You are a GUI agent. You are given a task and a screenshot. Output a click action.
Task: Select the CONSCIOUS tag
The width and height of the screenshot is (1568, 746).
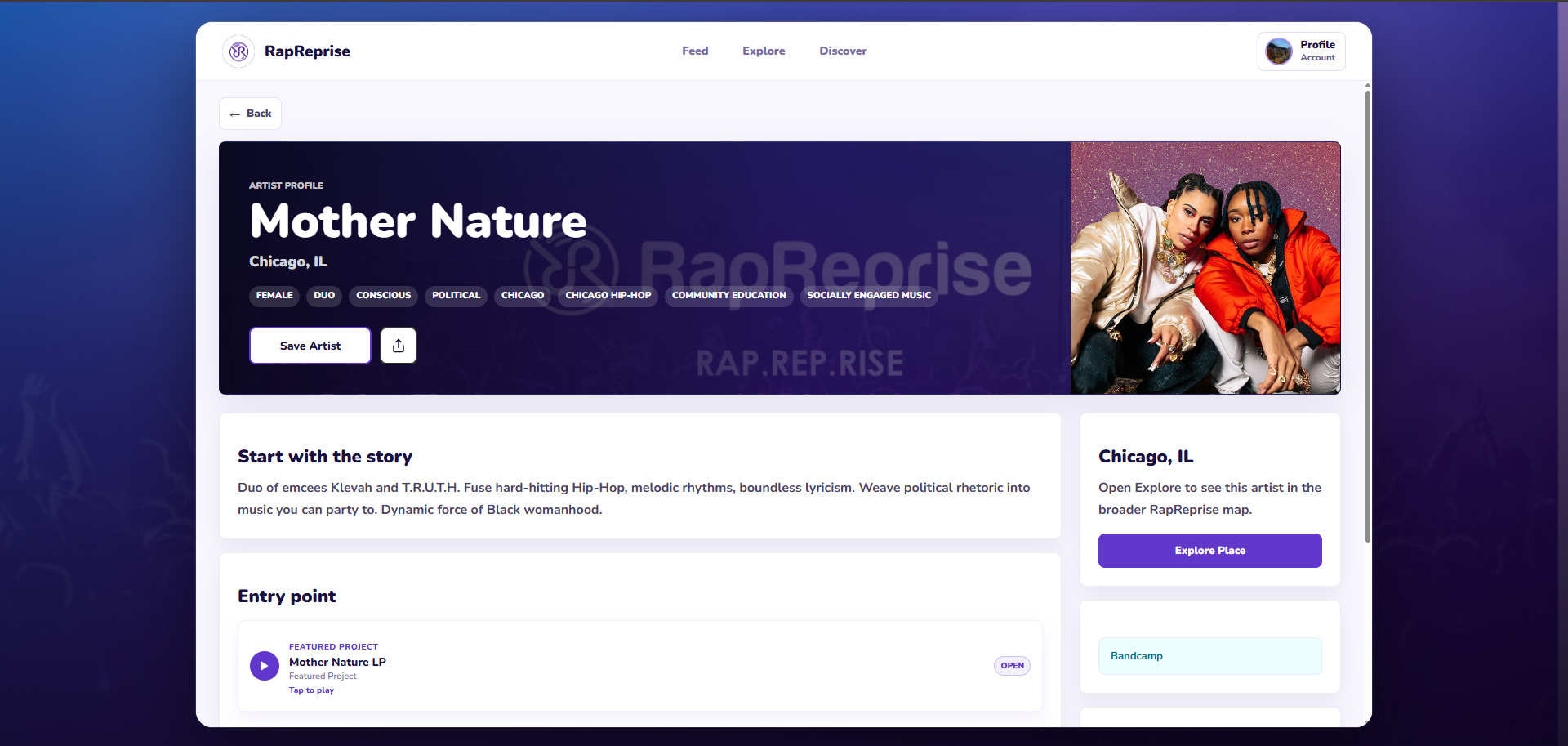[x=384, y=296]
